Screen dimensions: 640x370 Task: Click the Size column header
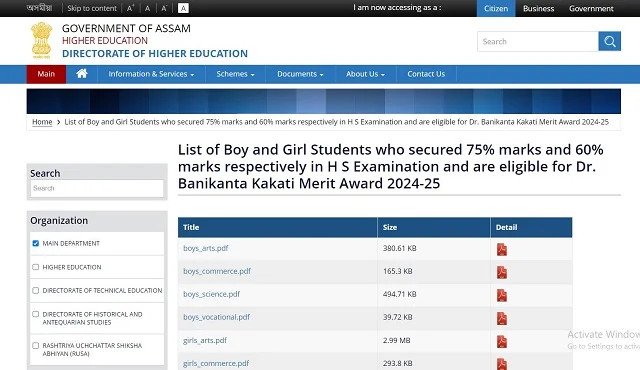pyautogui.click(x=434, y=227)
